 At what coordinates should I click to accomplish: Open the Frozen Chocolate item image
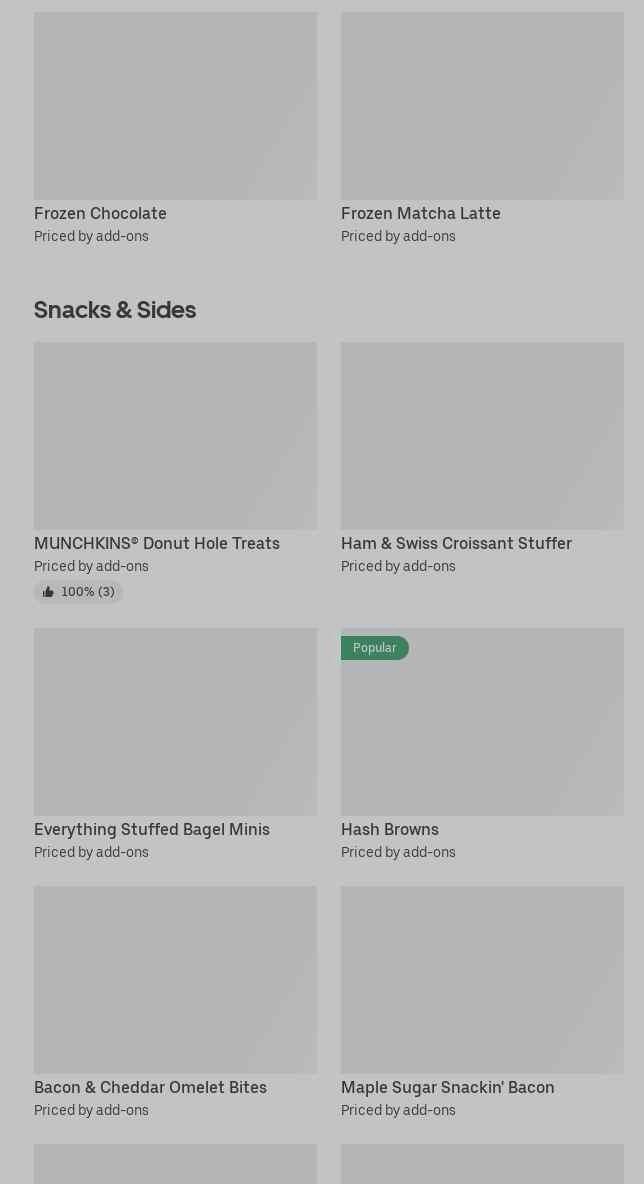tap(175, 106)
